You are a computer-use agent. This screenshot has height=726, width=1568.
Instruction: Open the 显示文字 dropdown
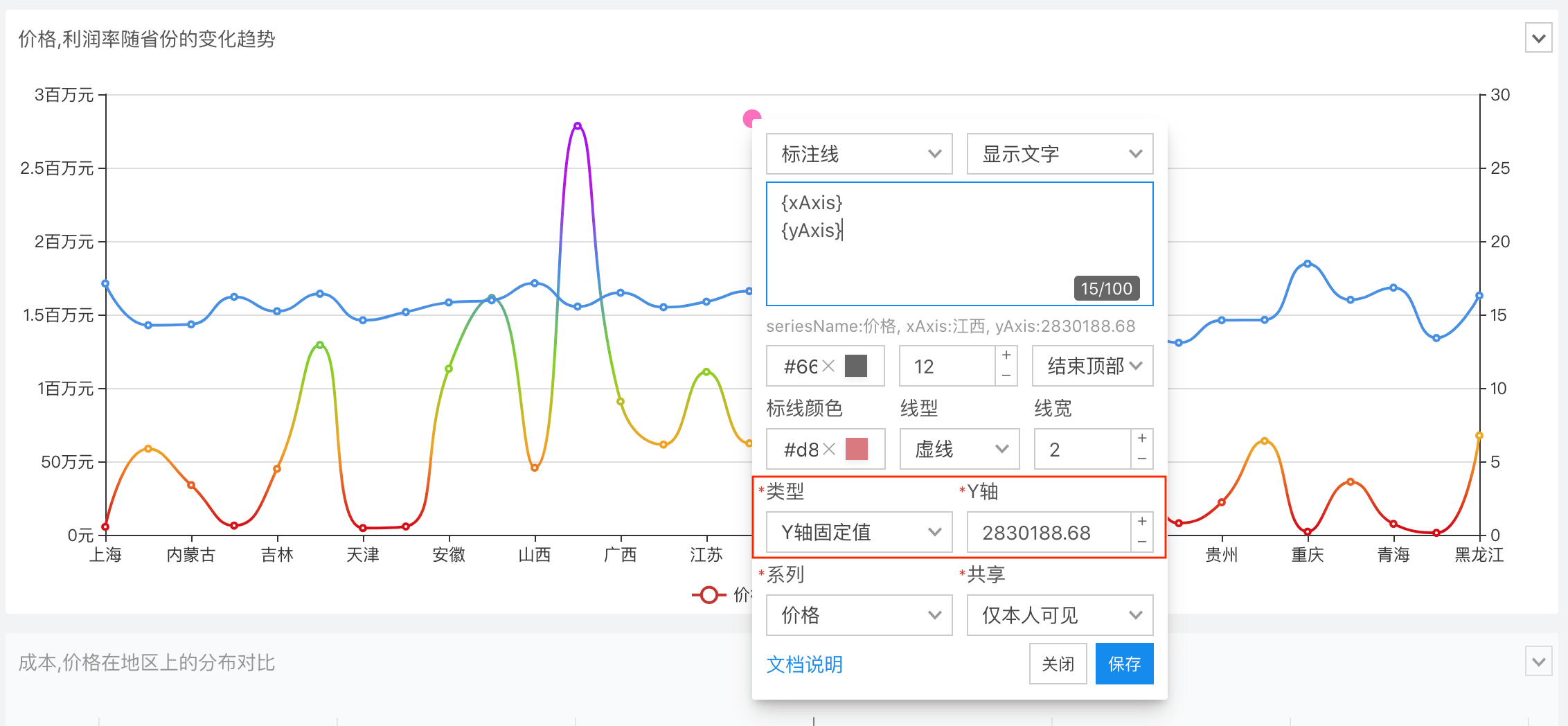pyautogui.click(x=1060, y=154)
